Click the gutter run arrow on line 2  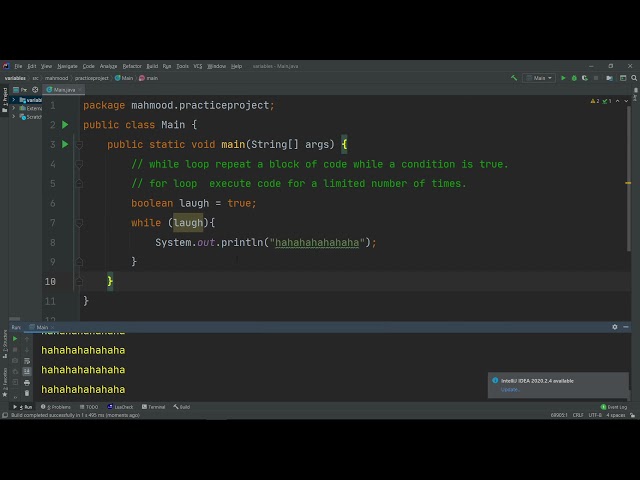[x=65, y=125]
